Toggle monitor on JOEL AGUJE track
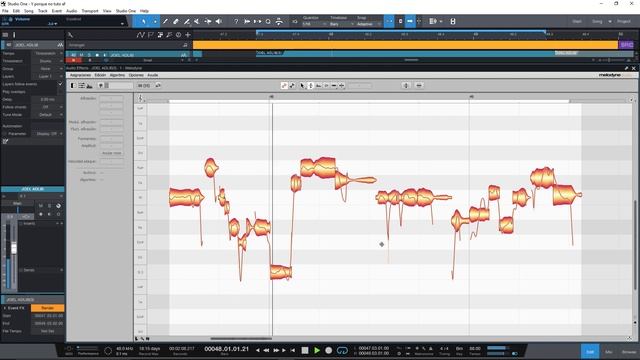Screen dimensions: 640x360 point(105,55)
